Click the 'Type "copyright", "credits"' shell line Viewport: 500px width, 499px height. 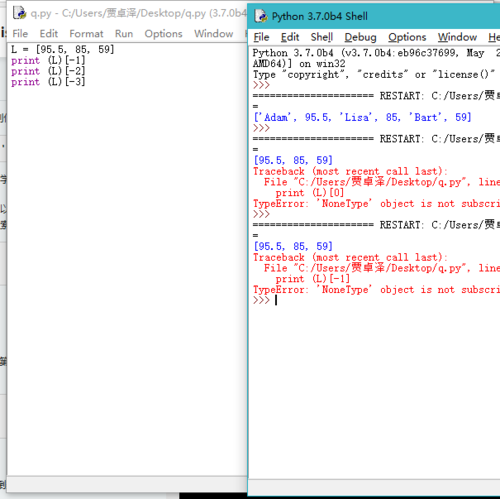(x=374, y=74)
